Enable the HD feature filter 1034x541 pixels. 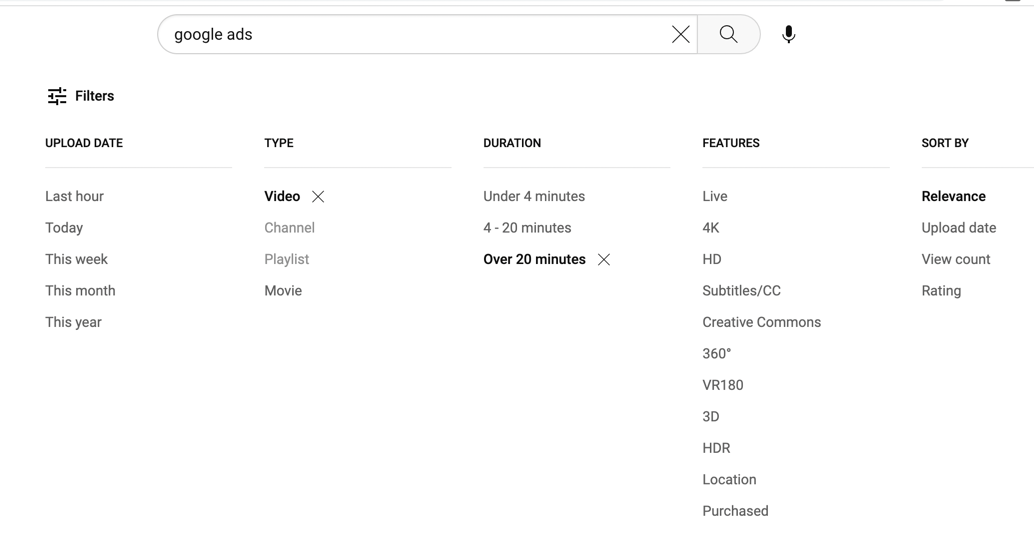click(712, 259)
